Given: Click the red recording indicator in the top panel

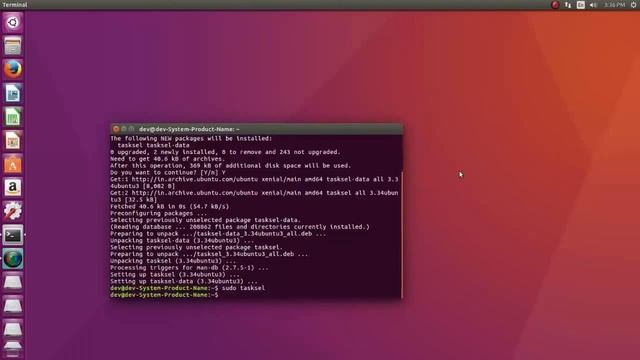Looking at the screenshot, I should pos(555,5).
